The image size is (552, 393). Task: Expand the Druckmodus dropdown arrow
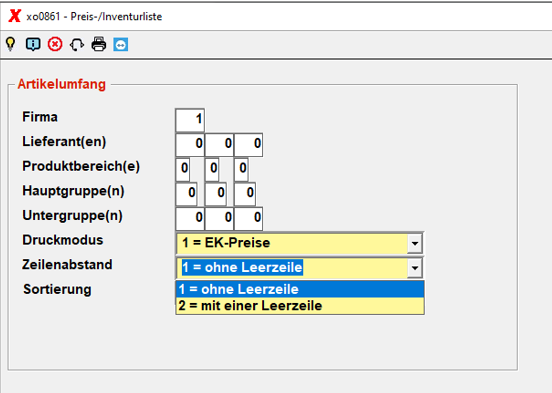415,243
